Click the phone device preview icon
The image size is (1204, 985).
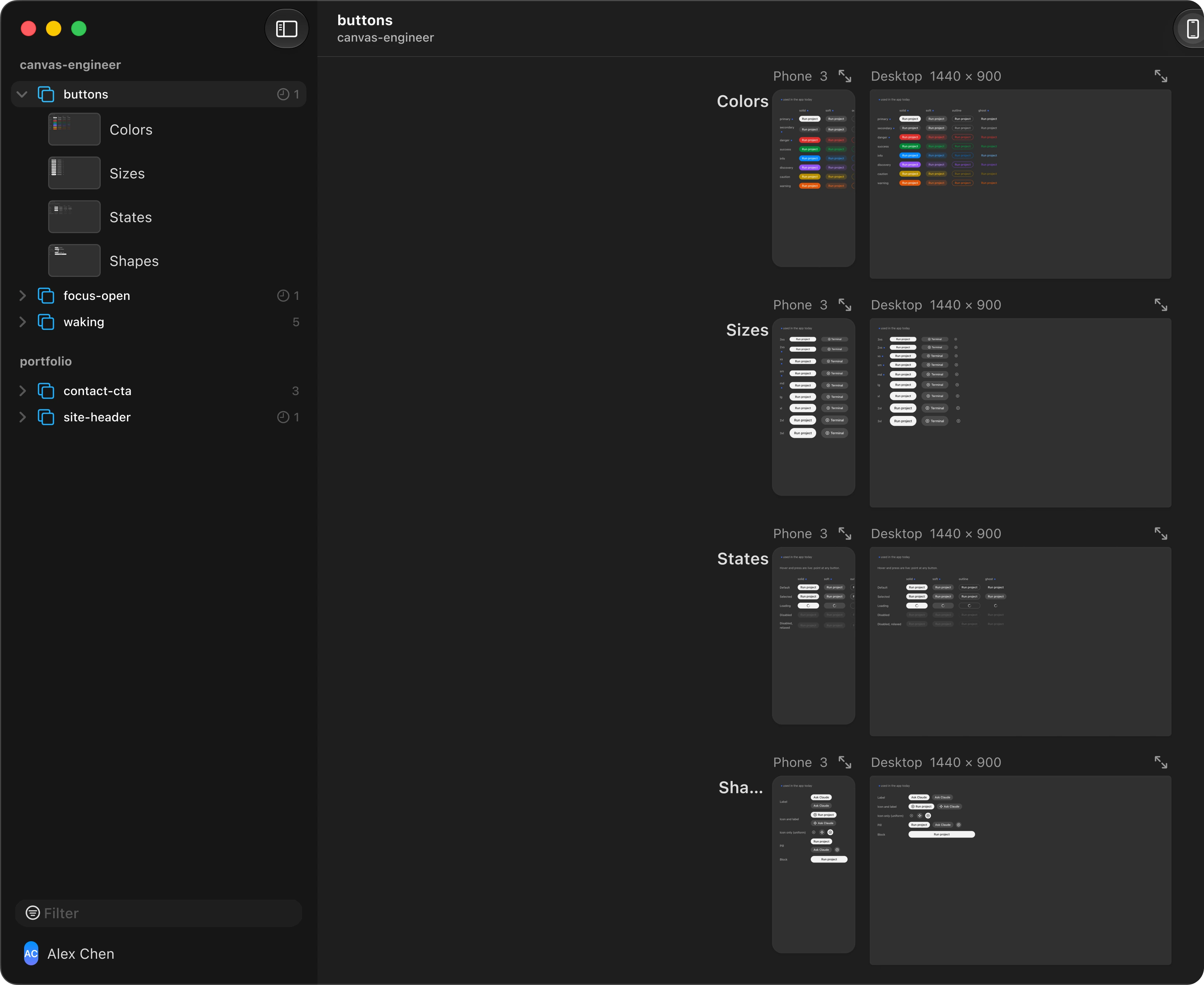click(x=1192, y=28)
